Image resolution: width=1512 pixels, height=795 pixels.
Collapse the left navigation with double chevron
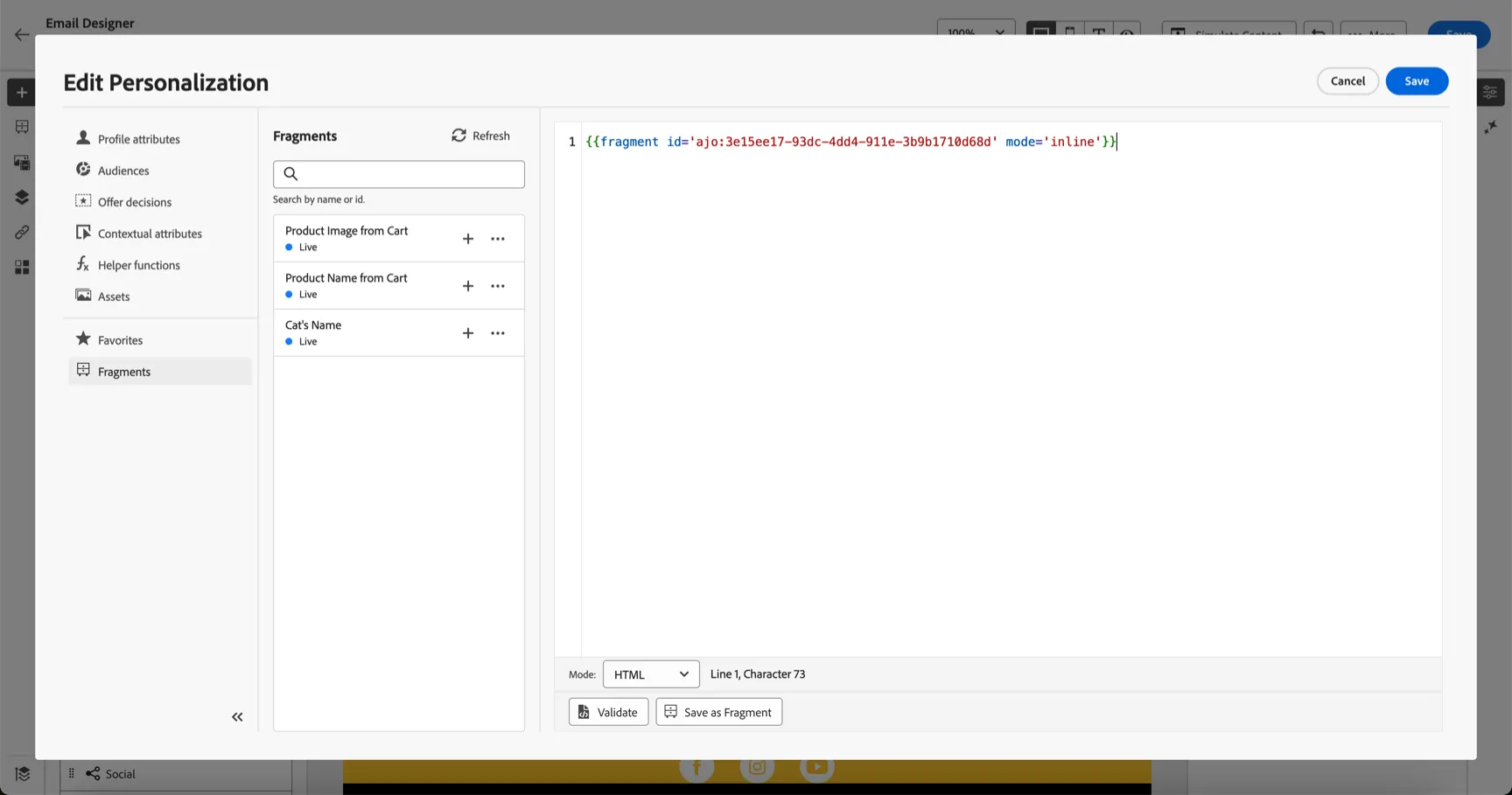pyautogui.click(x=237, y=717)
